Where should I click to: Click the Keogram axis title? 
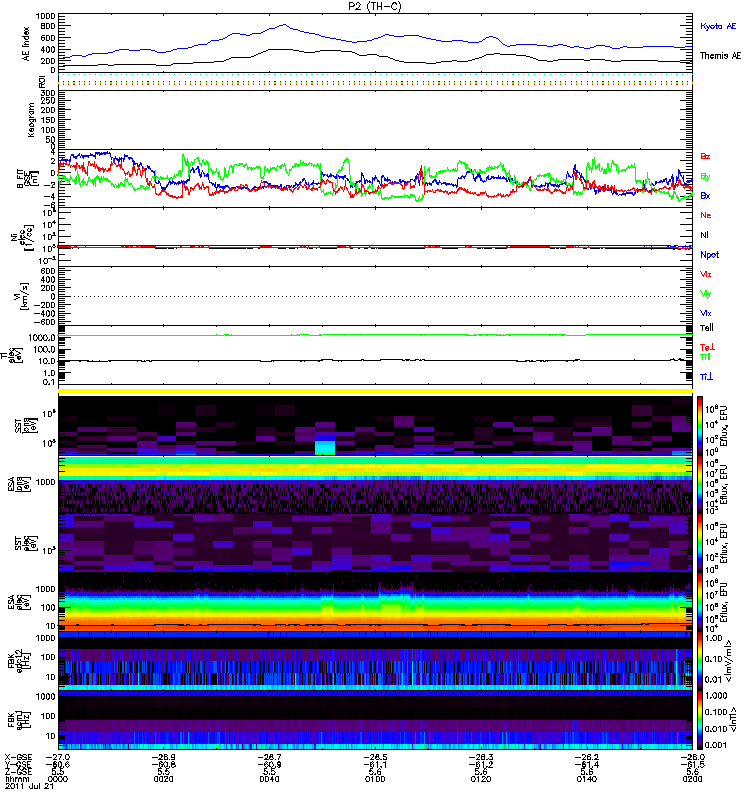click(x=30, y=120)
